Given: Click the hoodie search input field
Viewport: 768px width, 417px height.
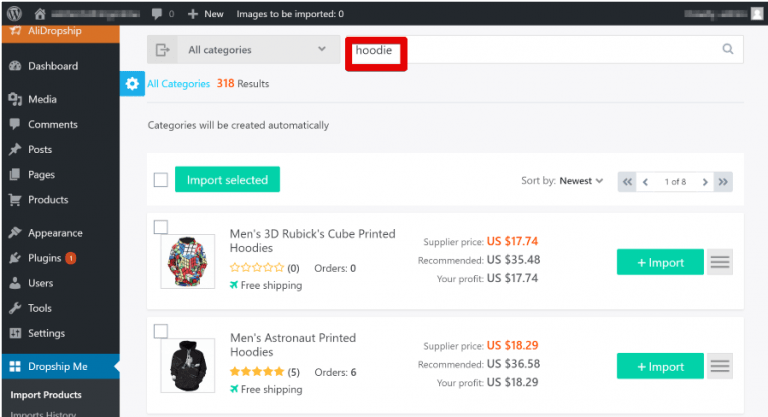Looking at the screenshot, I should [544, 49].
